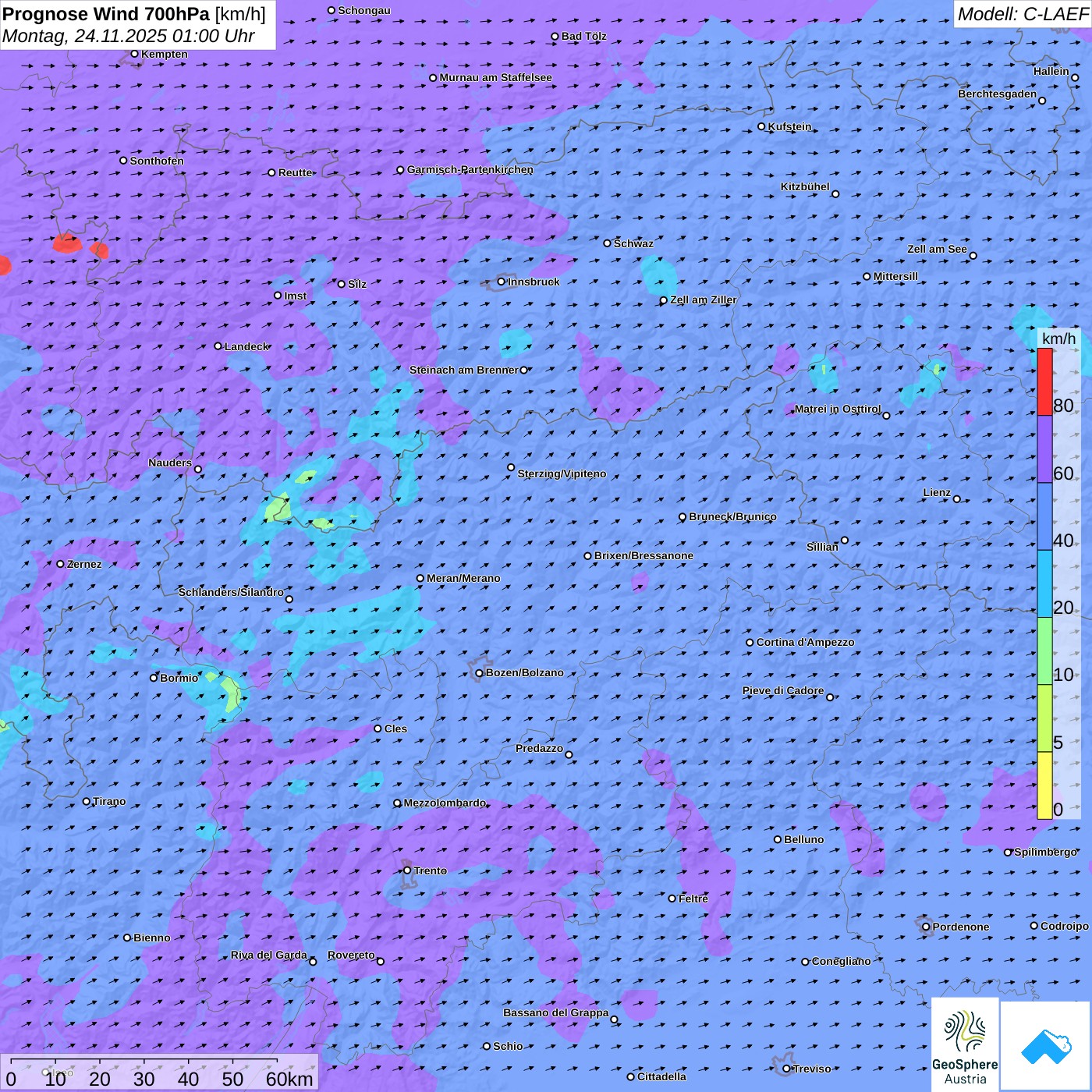Click the Kufstein label
The width and height of the screenshot is (1092, 1092).
pyautogui.click(x=789, y=126)
